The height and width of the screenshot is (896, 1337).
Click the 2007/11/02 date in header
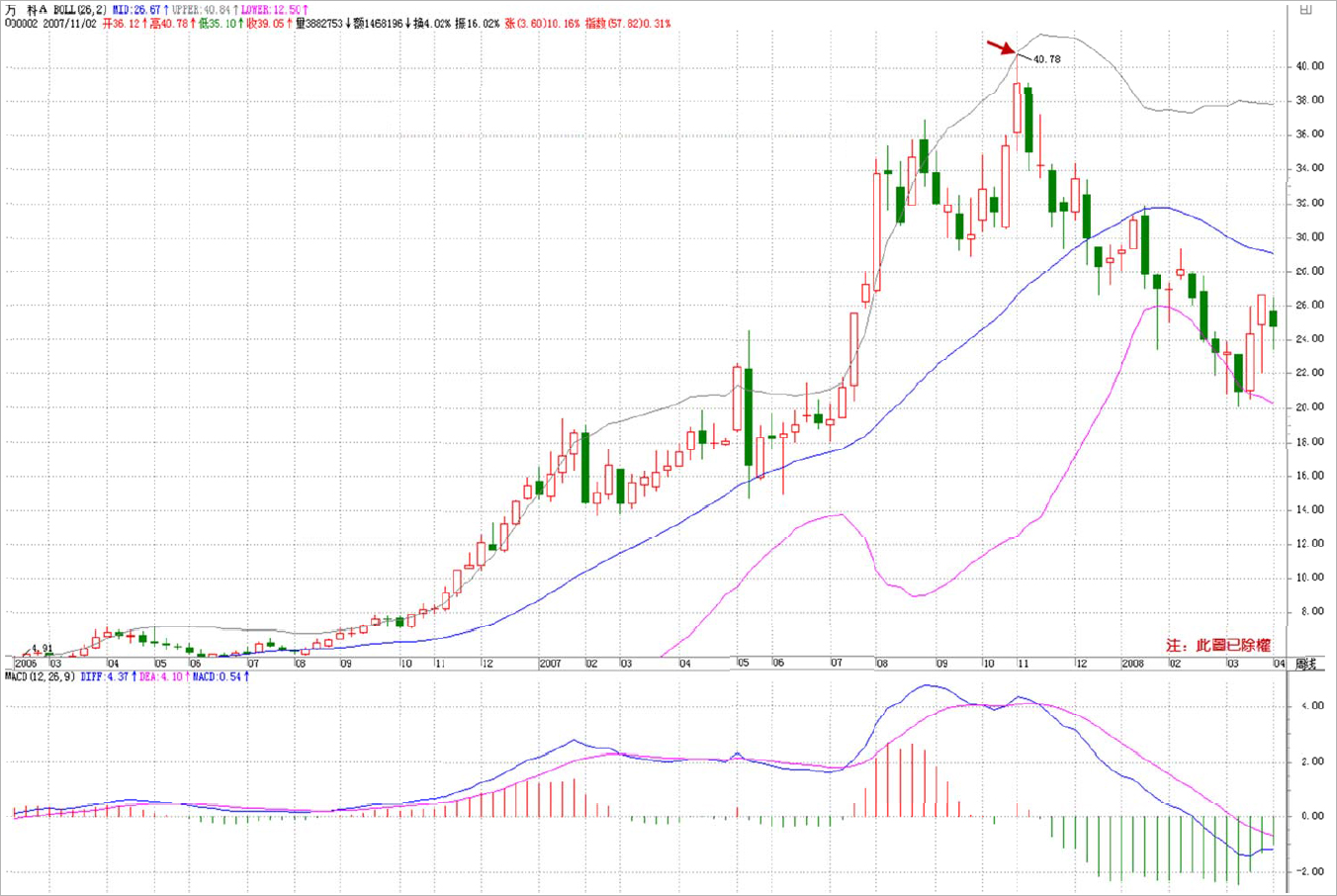coord(69,24)
